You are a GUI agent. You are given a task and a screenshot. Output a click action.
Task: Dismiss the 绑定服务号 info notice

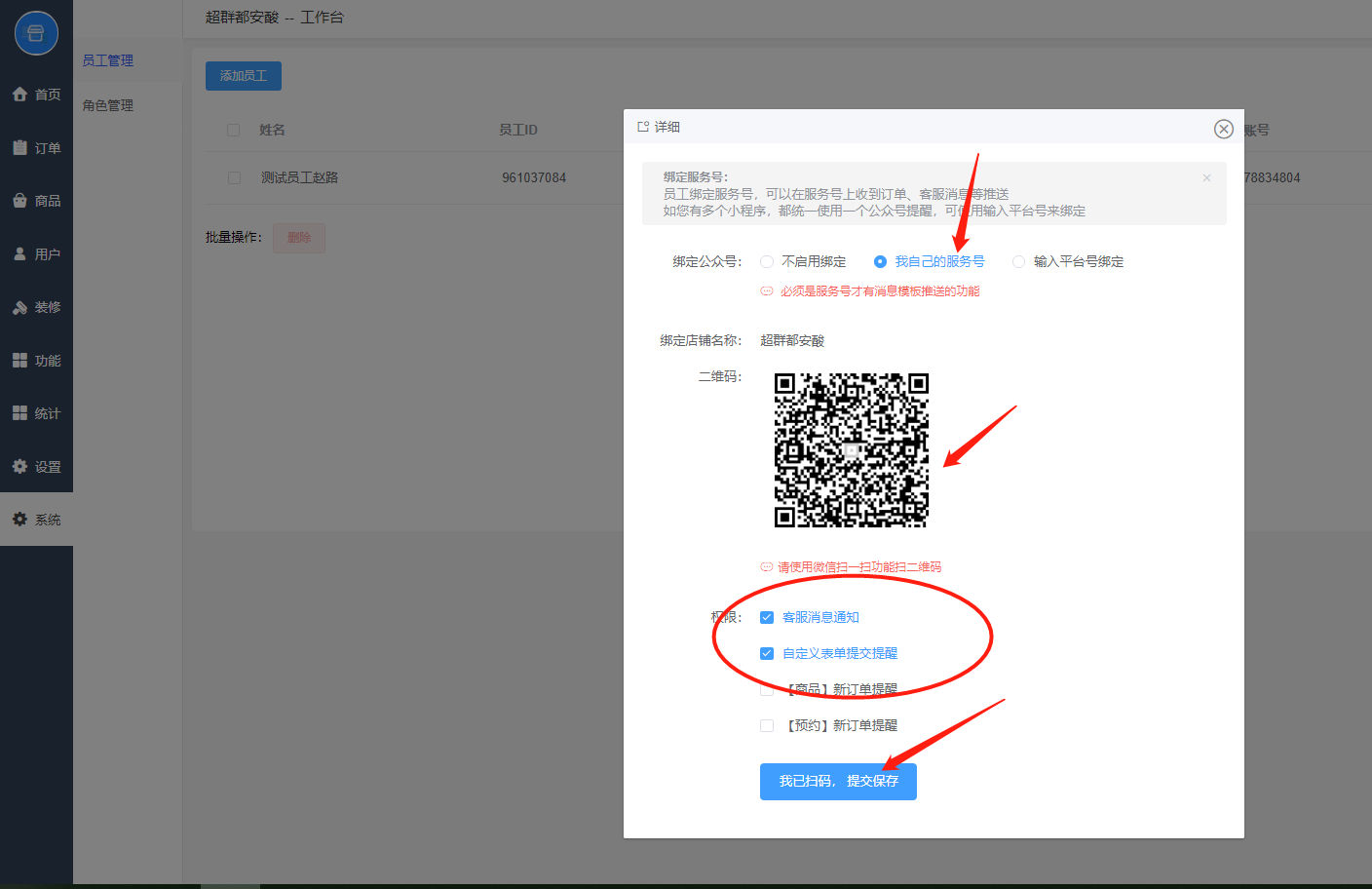click(1206, 177)
